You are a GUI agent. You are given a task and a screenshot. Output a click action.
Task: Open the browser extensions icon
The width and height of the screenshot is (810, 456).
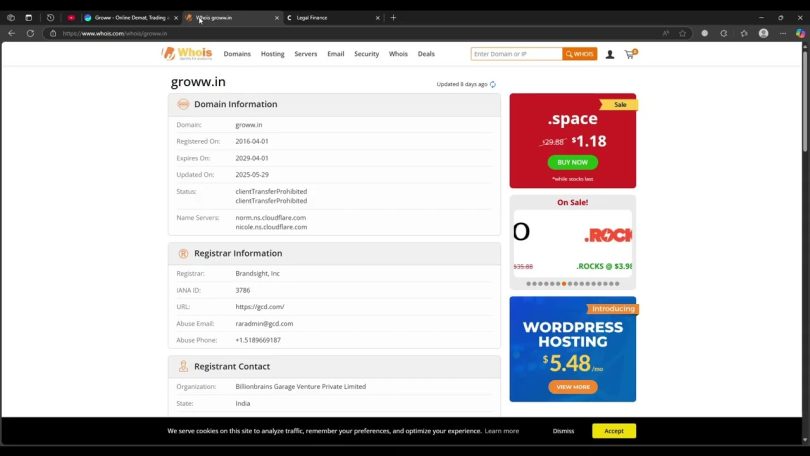pos(724,33)
